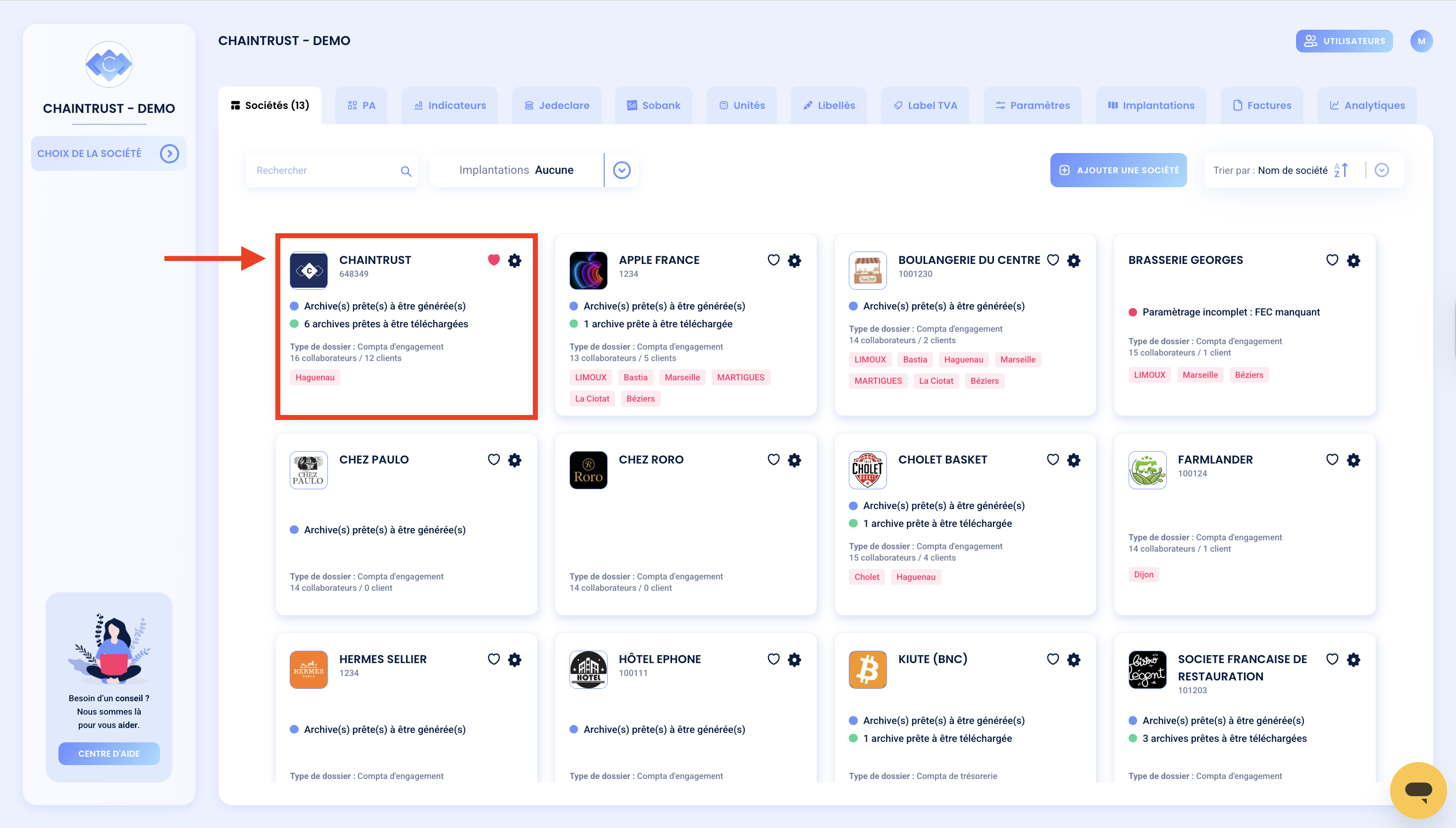Select the Sociétés (13) tab
The height and width of the screenshot is (828, 1456).
click(270, 105)
